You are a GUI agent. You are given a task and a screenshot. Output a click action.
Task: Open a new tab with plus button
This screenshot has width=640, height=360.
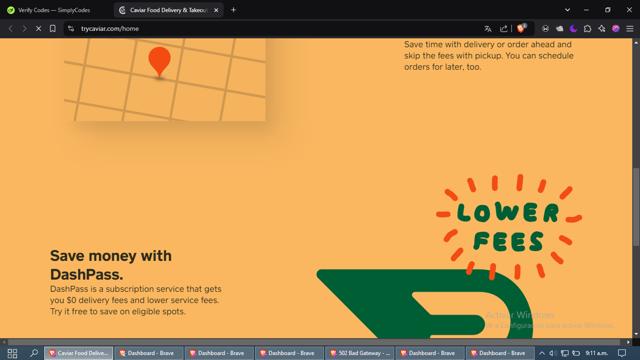coord(233,10)
